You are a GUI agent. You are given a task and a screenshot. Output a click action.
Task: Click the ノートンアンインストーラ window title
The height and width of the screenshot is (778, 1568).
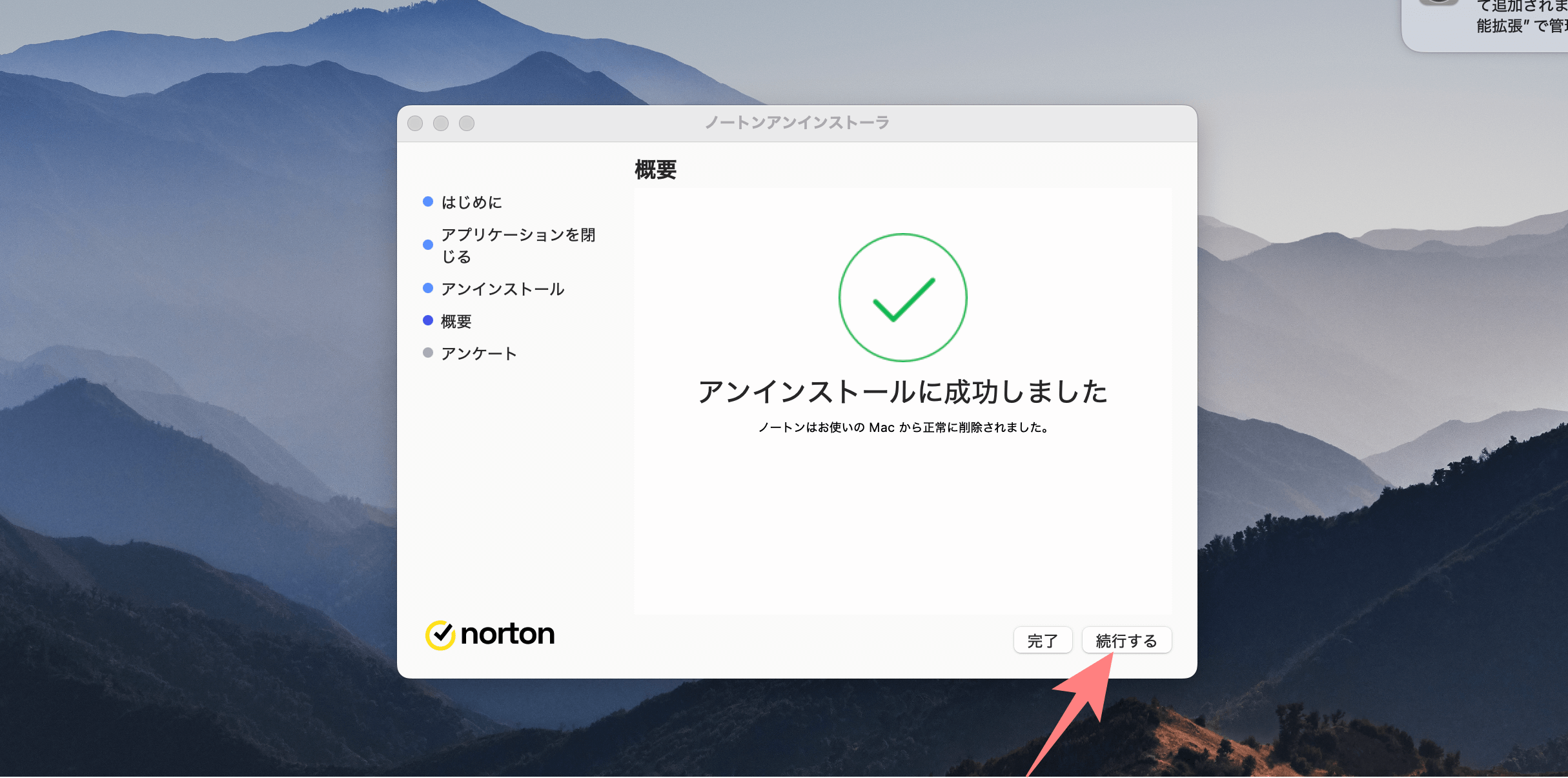pos(797,123)
